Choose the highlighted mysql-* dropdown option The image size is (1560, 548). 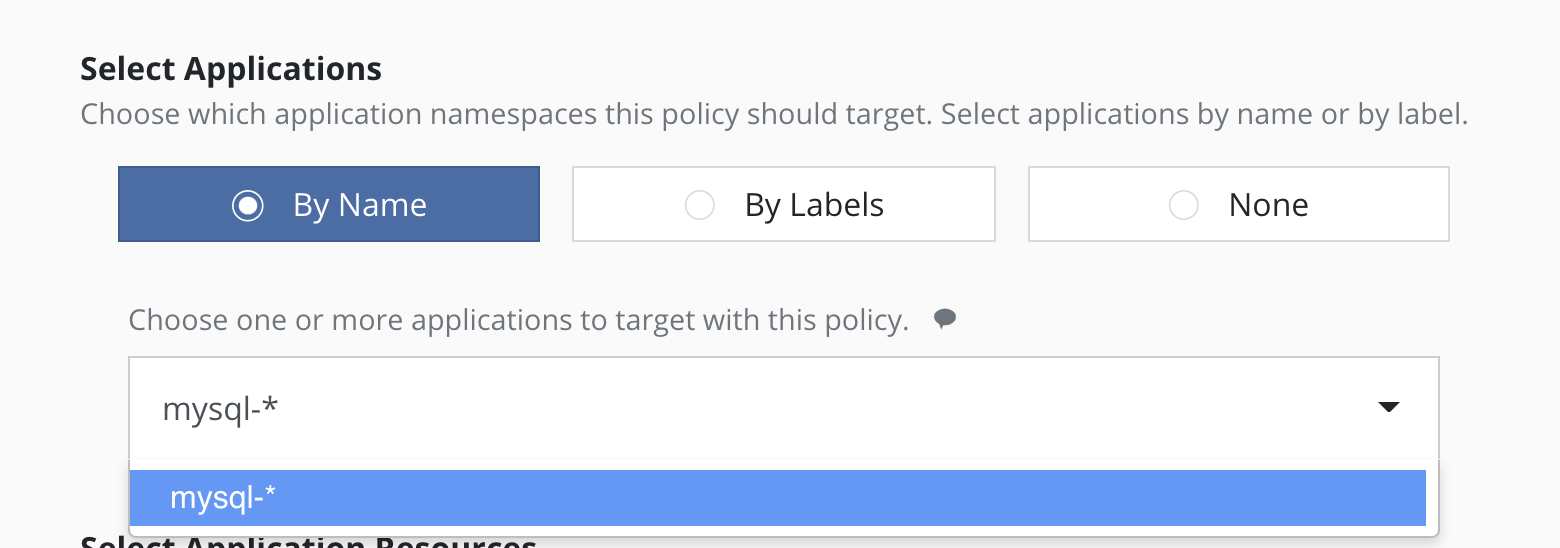coord(222,497)
